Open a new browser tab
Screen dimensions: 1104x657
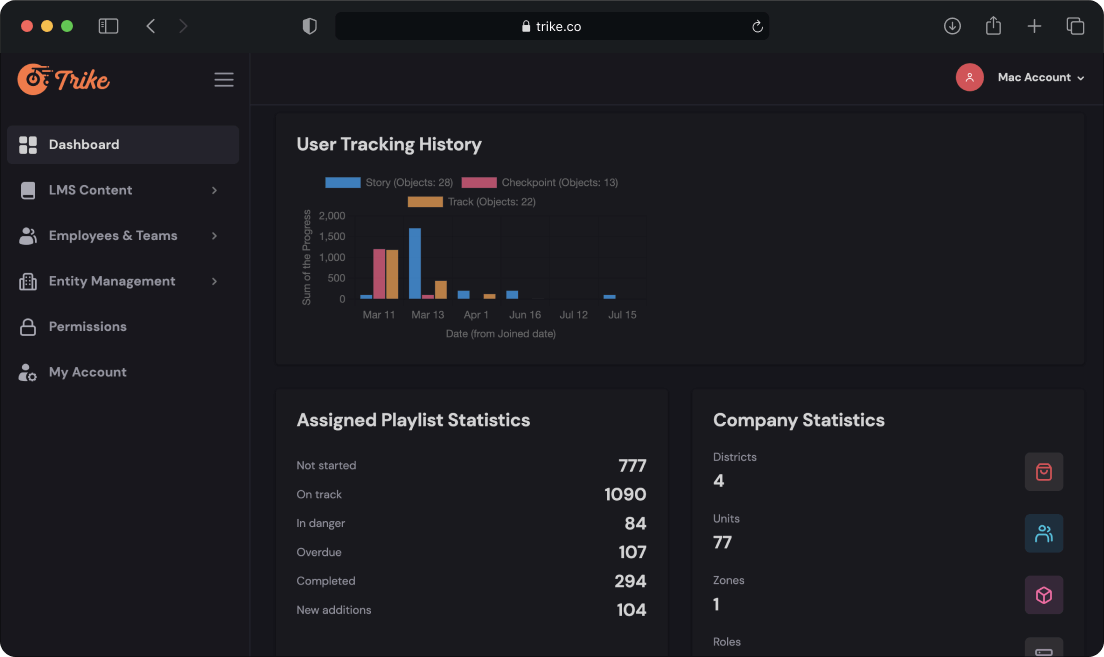click(1034, 26)
